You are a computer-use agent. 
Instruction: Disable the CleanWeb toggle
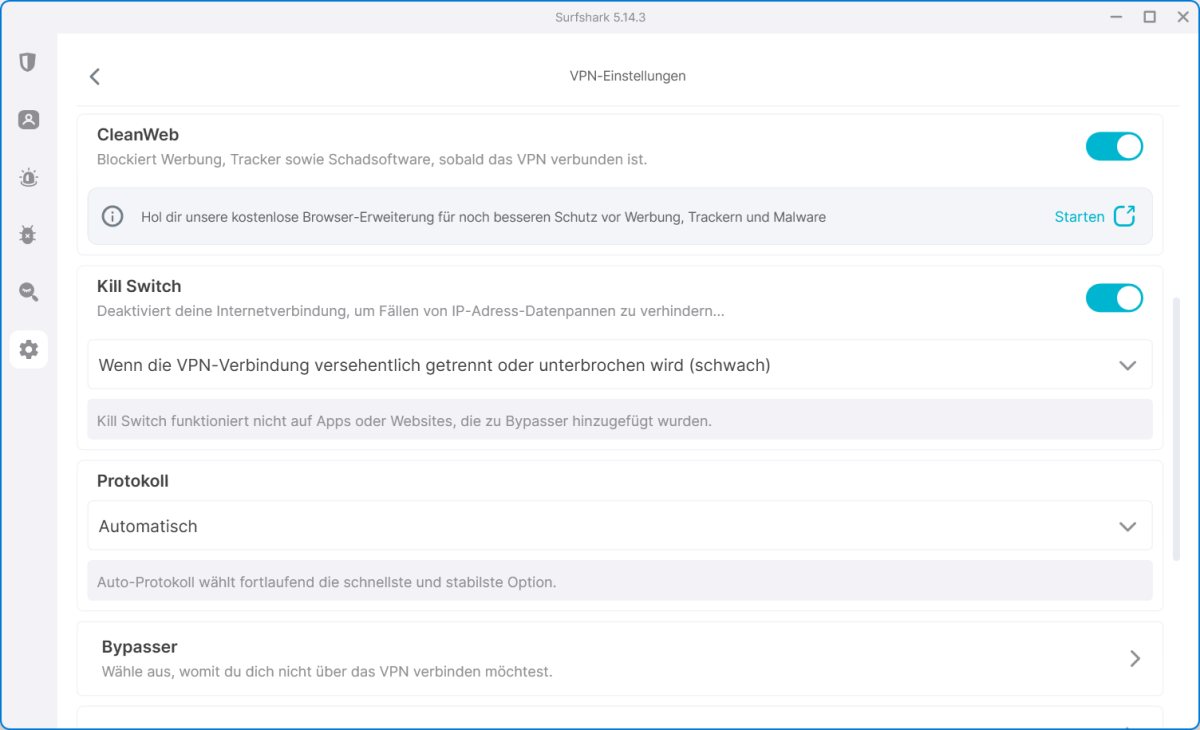1114,146
